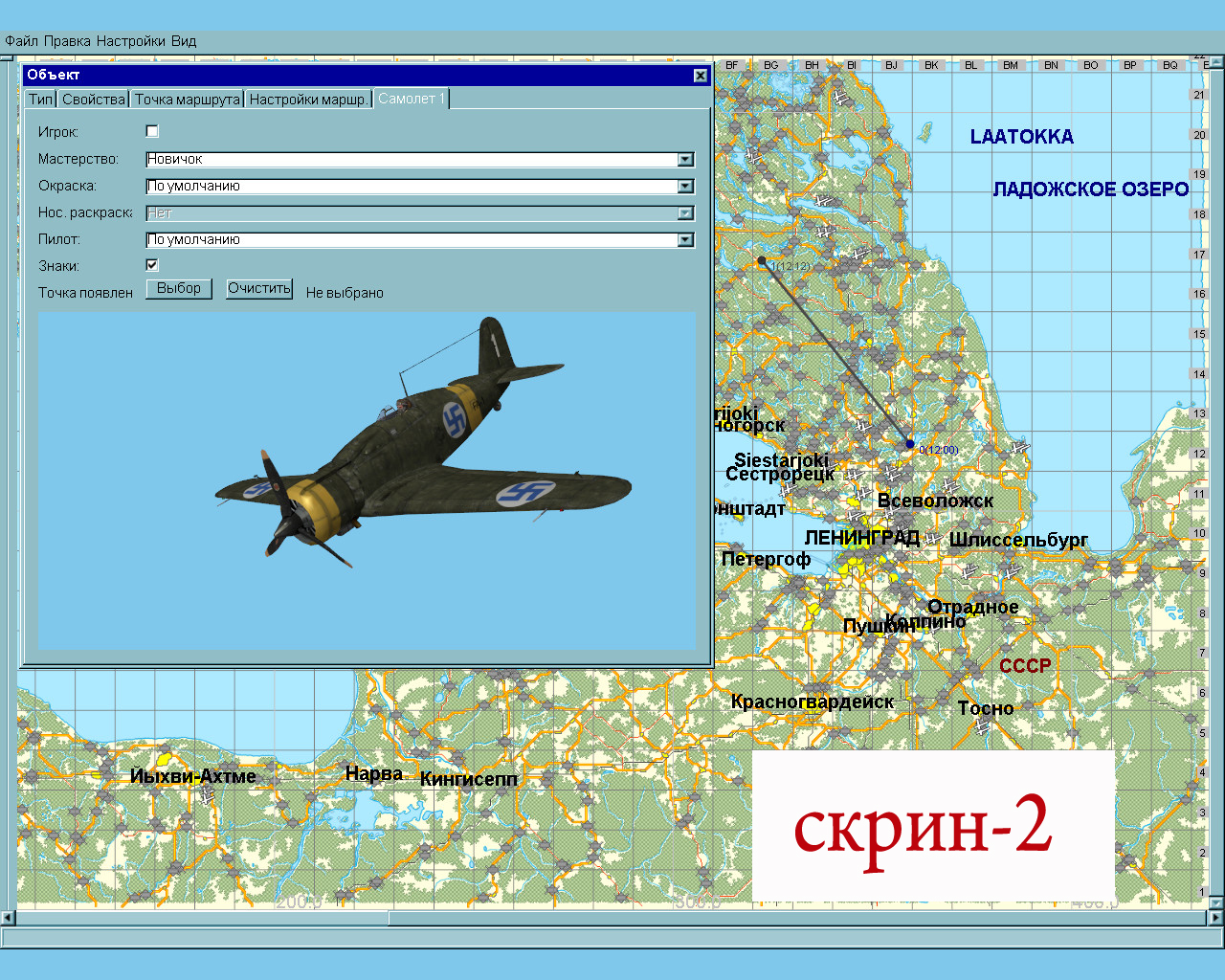Click the aircraft 3D preview image
The width and height of the screenshot is (1225, 980).
pos(367,481)
